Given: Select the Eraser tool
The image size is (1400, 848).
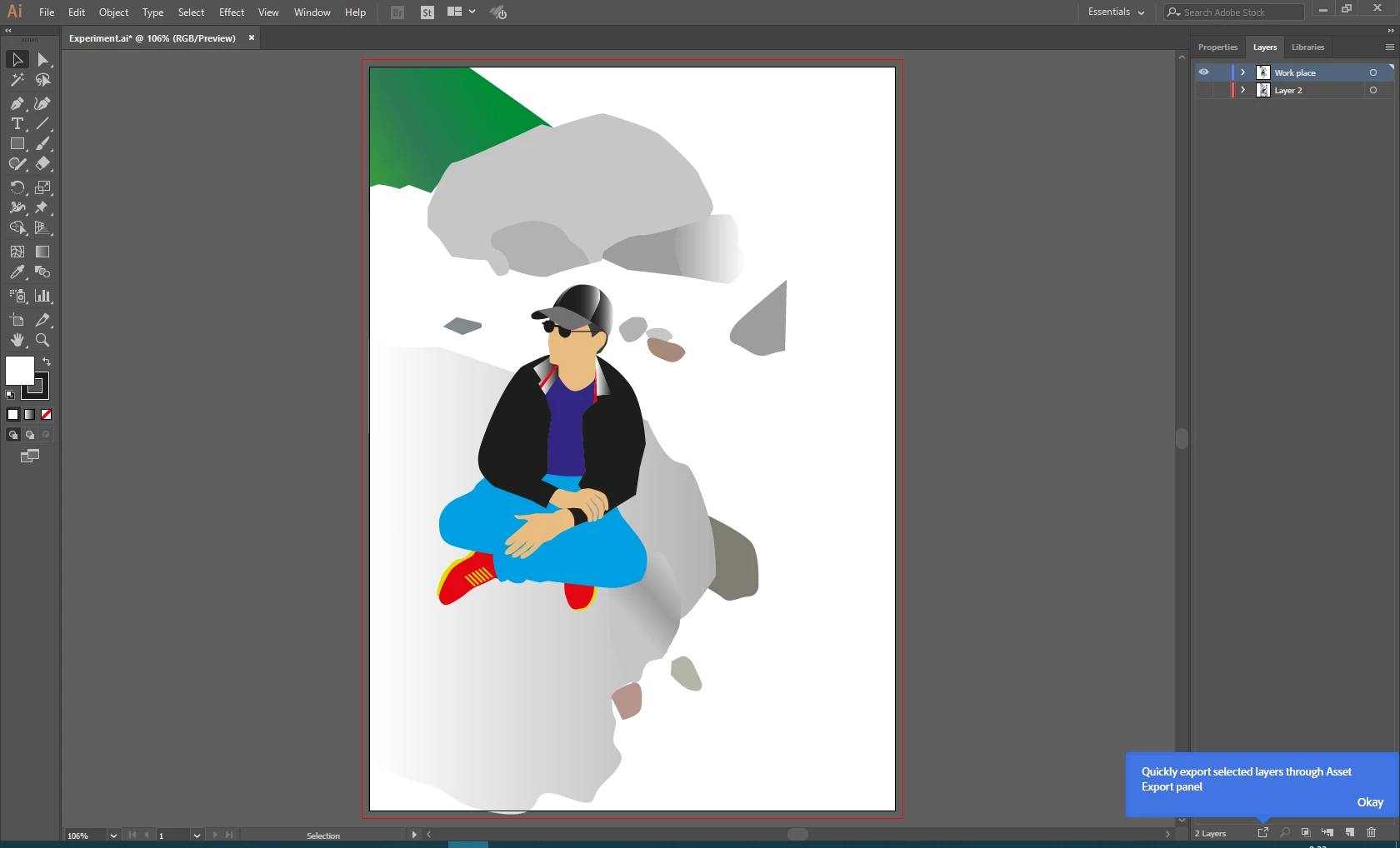Looking at the screenshot, I should click(43, 164).
